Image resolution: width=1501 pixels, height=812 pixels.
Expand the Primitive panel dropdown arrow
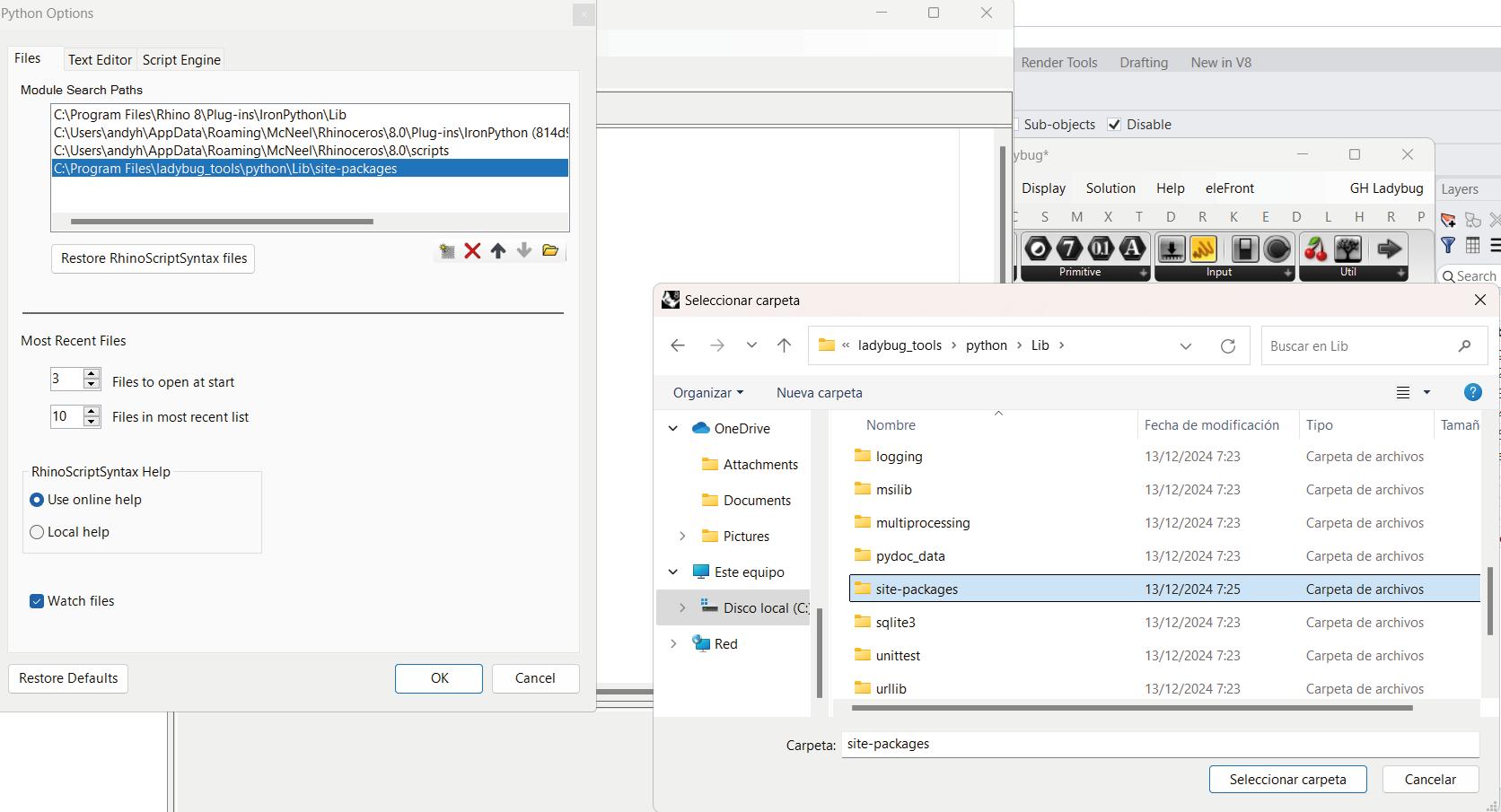(x=1144, y=273)
